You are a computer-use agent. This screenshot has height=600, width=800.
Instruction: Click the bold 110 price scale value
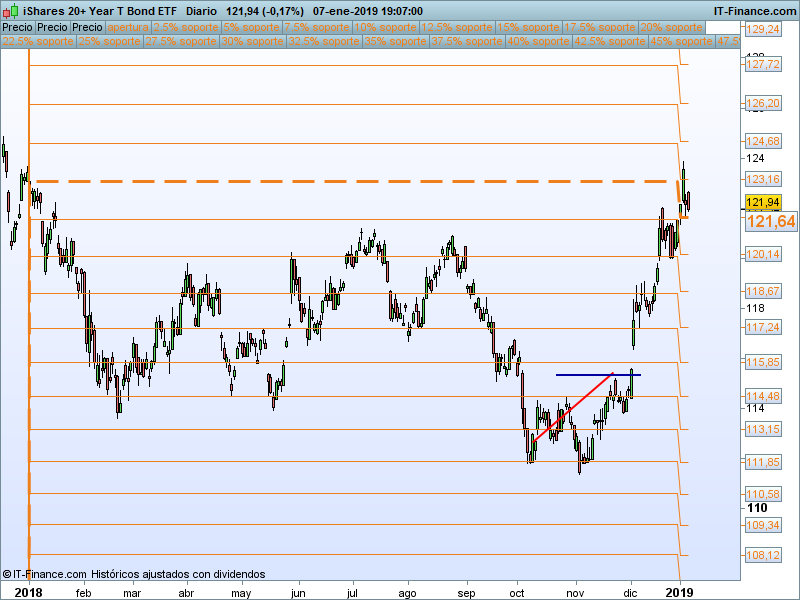757,508
